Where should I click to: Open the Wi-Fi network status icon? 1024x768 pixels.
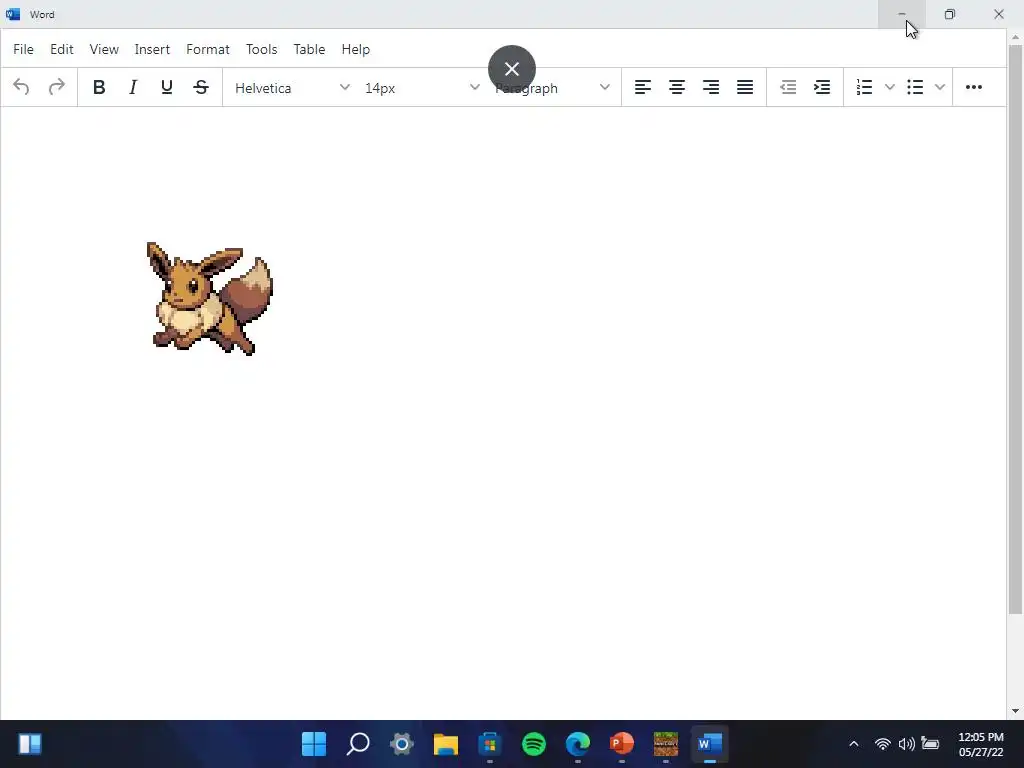tap(883, 744)
